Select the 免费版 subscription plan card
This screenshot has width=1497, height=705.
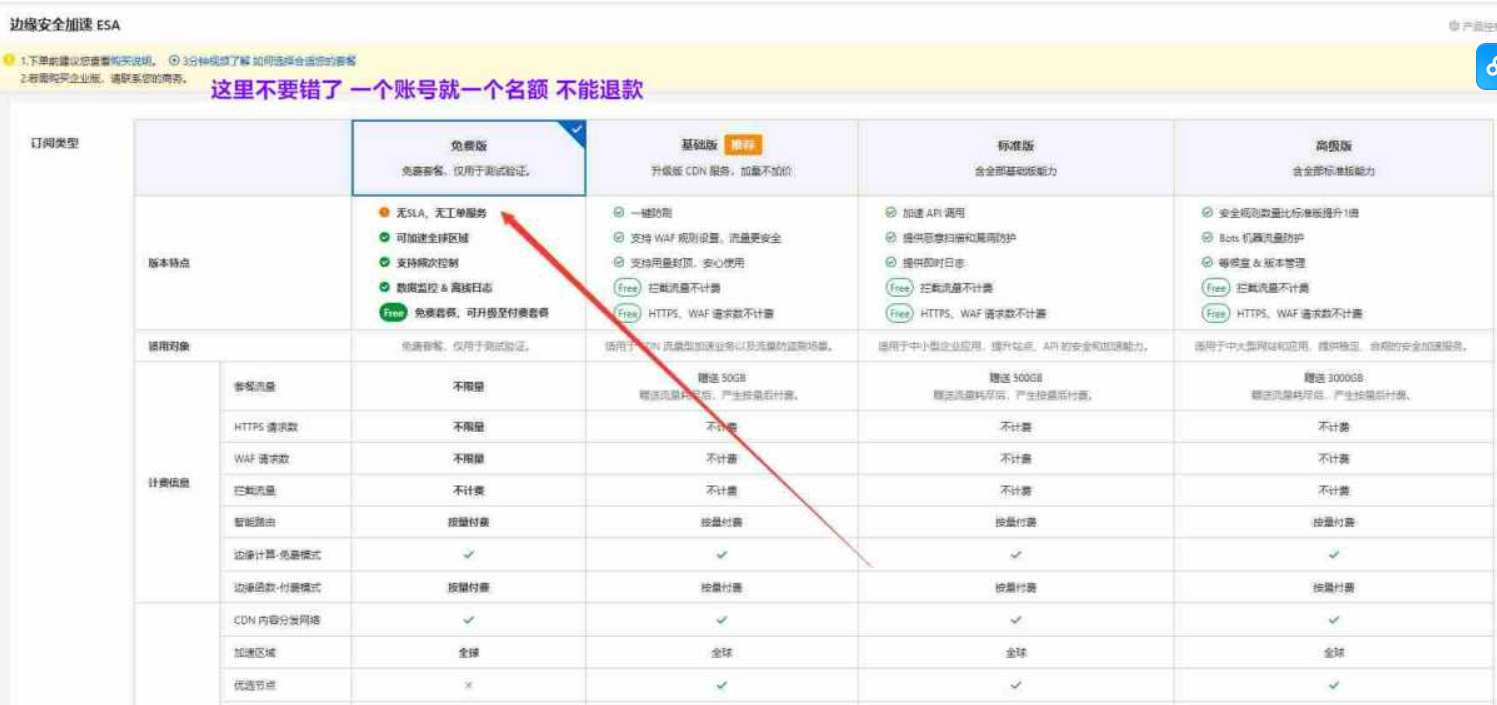468,157
